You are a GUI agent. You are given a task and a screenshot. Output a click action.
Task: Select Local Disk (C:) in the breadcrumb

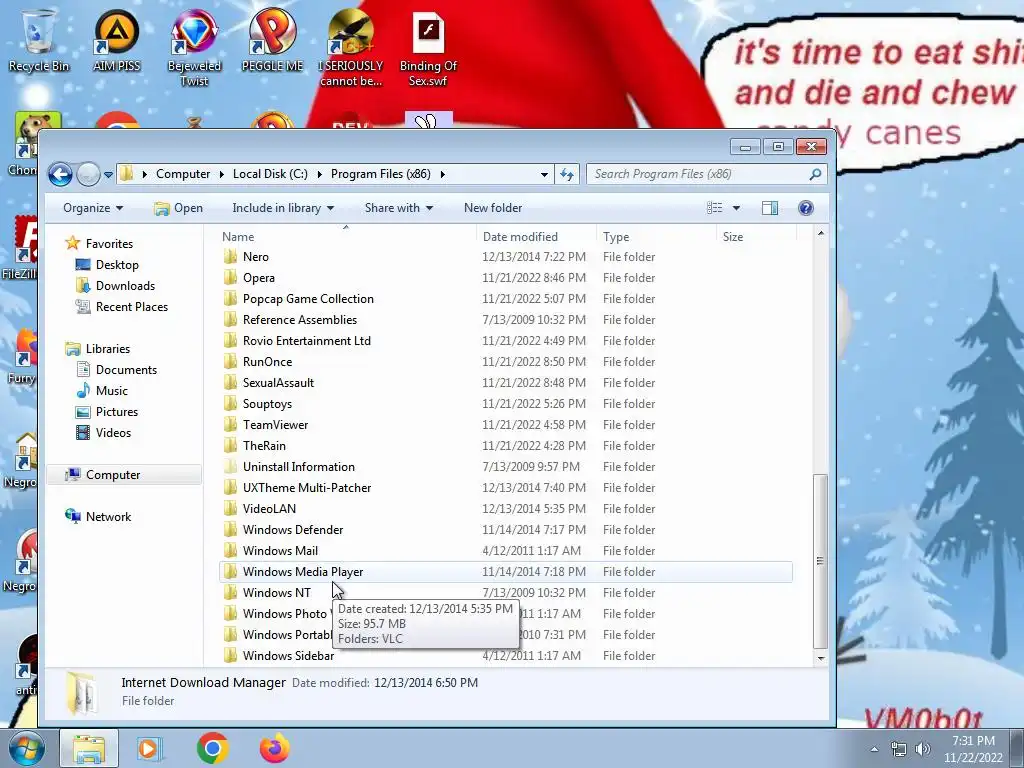pos(270,174)
